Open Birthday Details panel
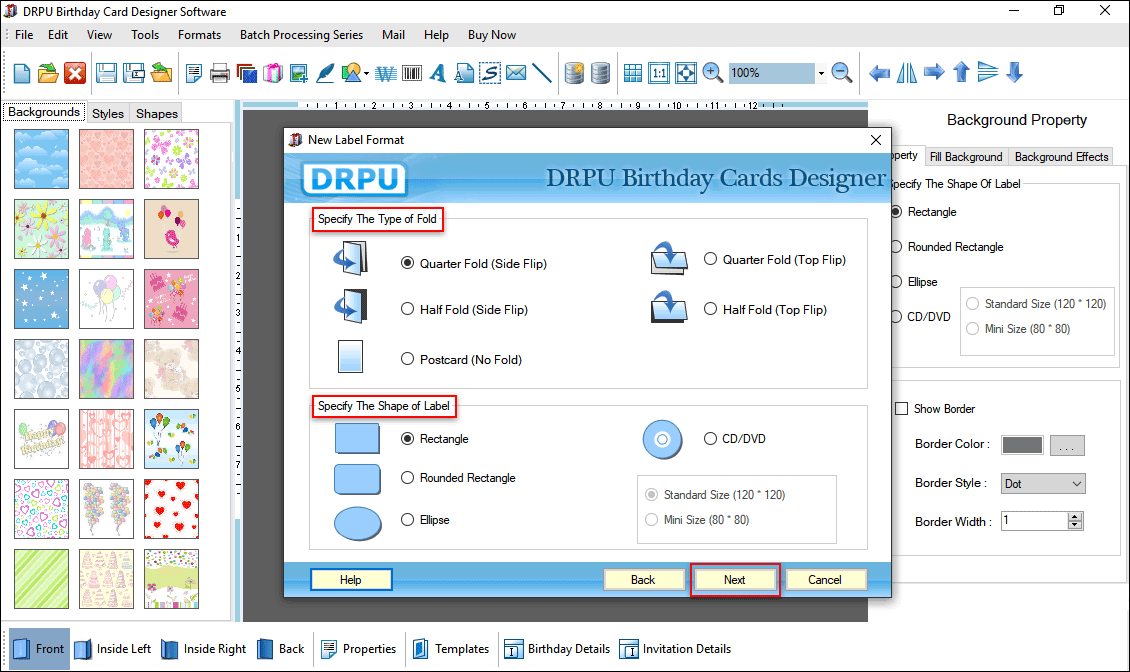Image resolution: width=1130 pixels, height=672 pixels. click(x=557, y=649)
